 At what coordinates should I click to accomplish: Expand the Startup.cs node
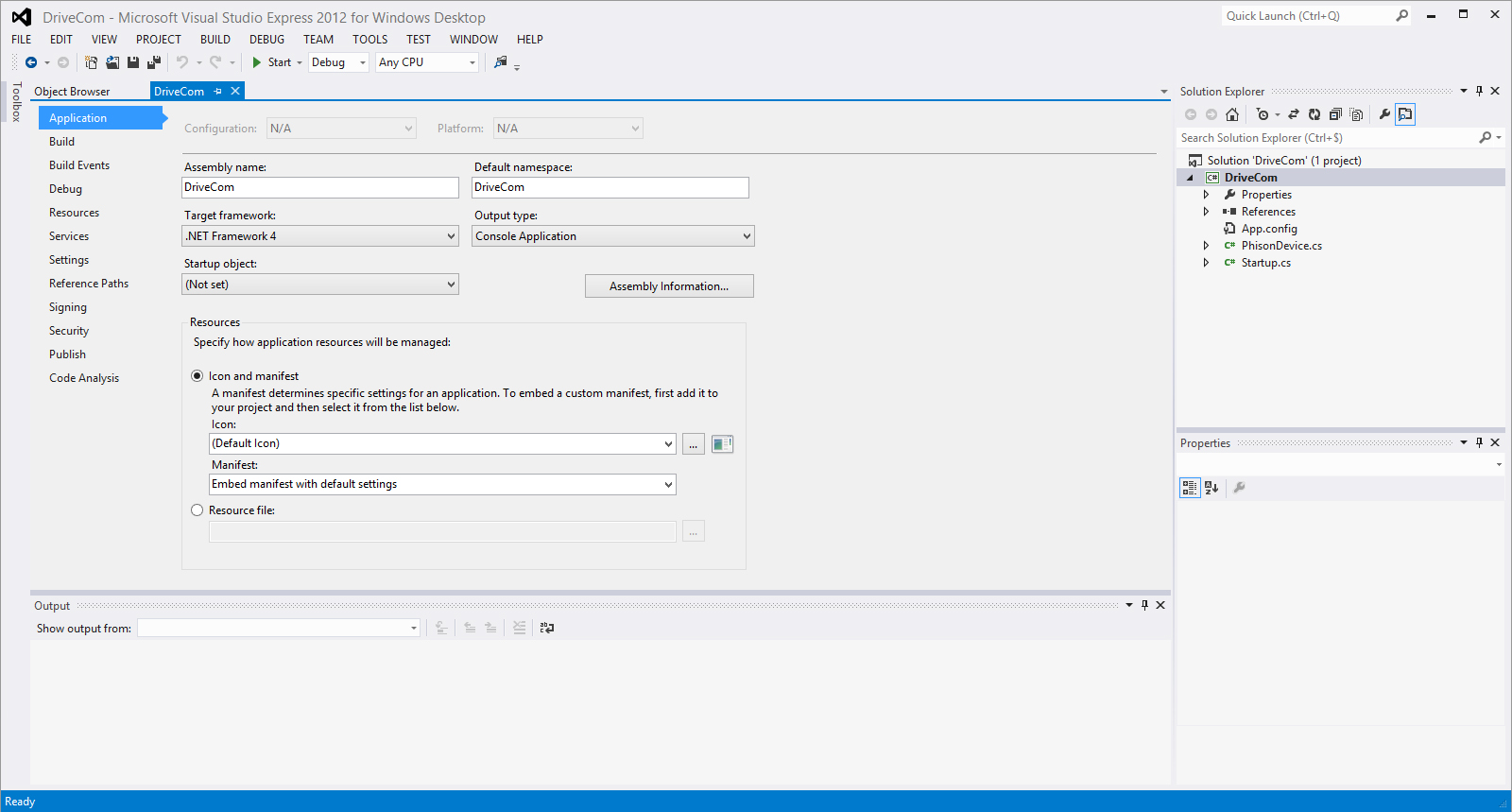(1206, 263)
